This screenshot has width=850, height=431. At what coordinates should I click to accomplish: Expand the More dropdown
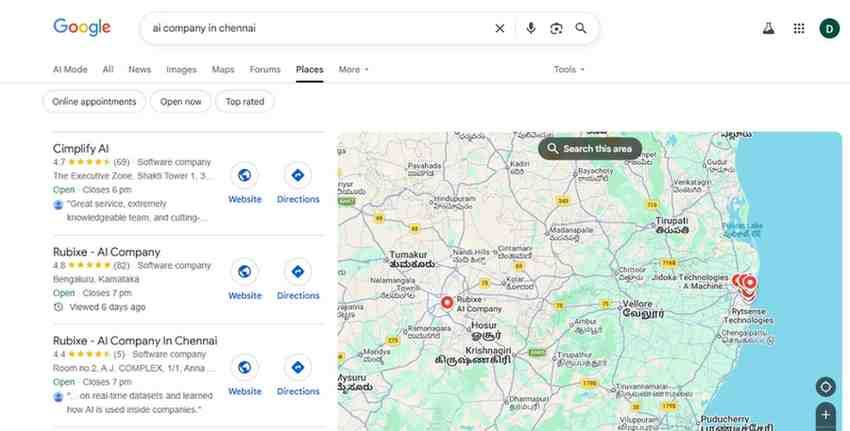[353, 69]
